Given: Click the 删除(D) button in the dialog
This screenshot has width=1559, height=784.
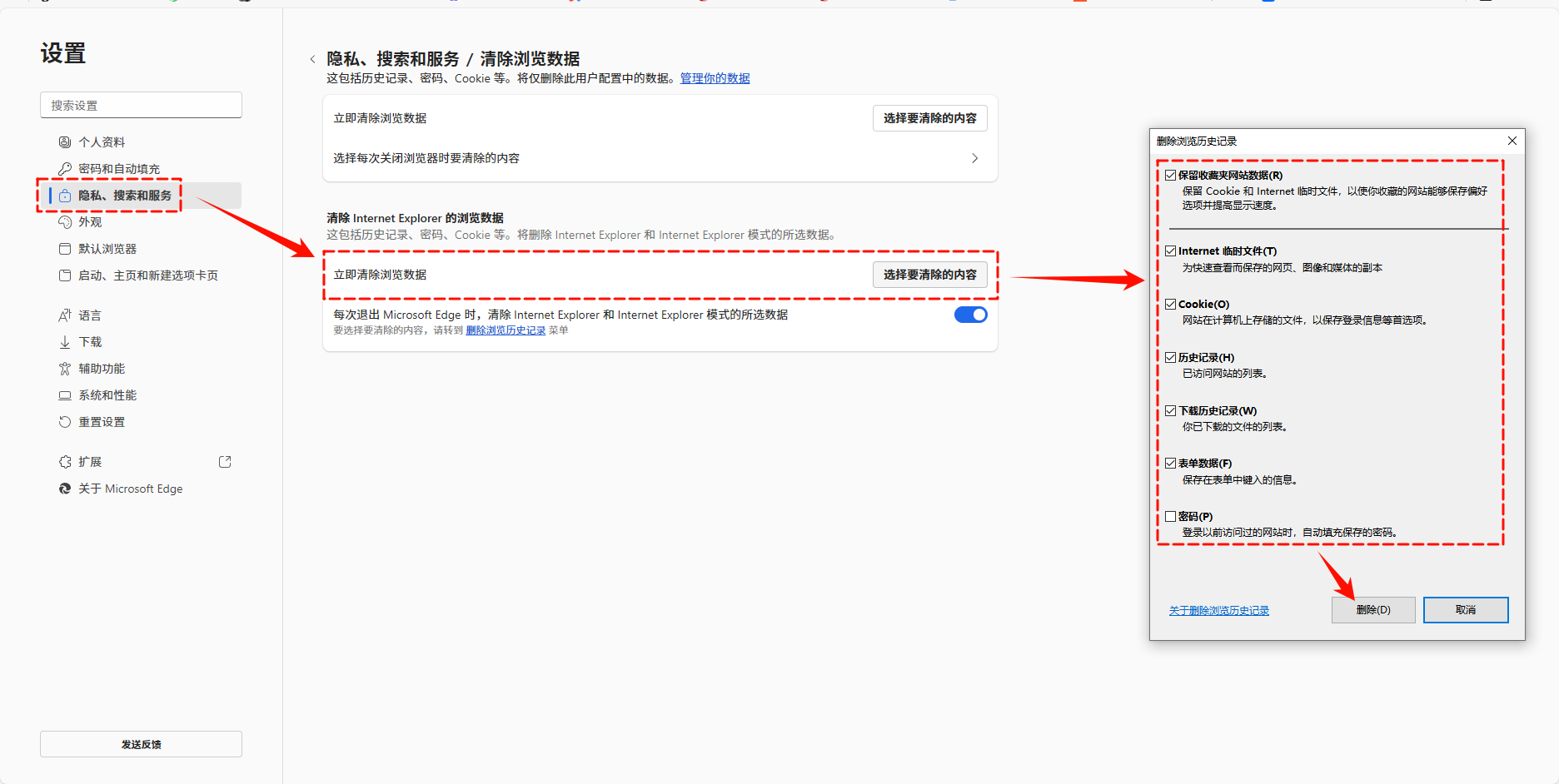Looking at the screenshot, I should click(1372, 609).
